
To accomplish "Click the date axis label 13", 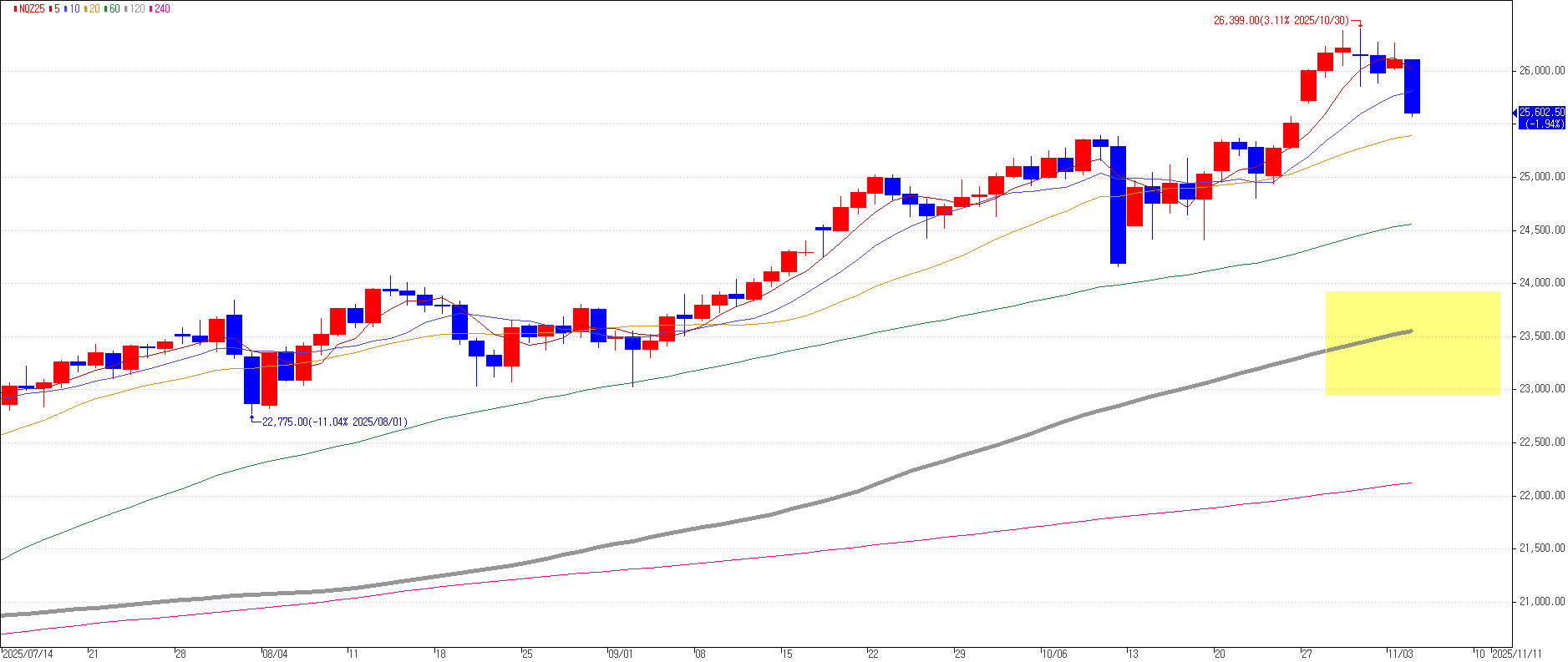I will 1133,654.
